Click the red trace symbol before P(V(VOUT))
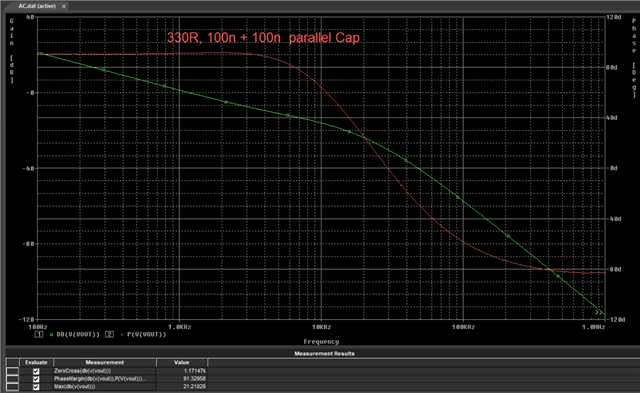The height and width of the screenshot is (393, 640). point(122,335)
